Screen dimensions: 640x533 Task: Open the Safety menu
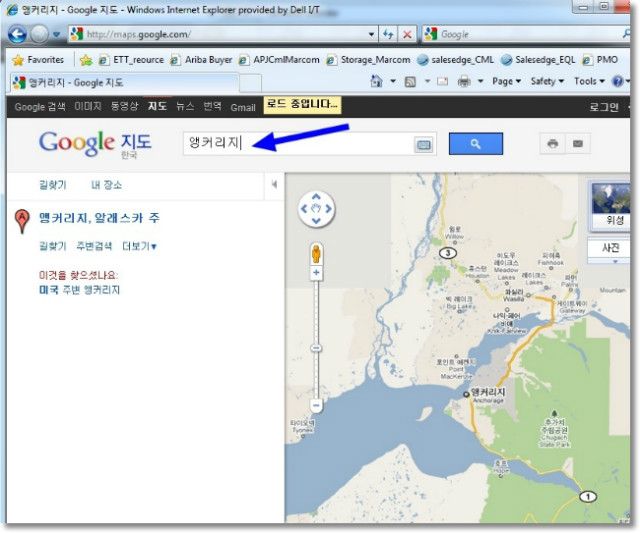[547, 81]
